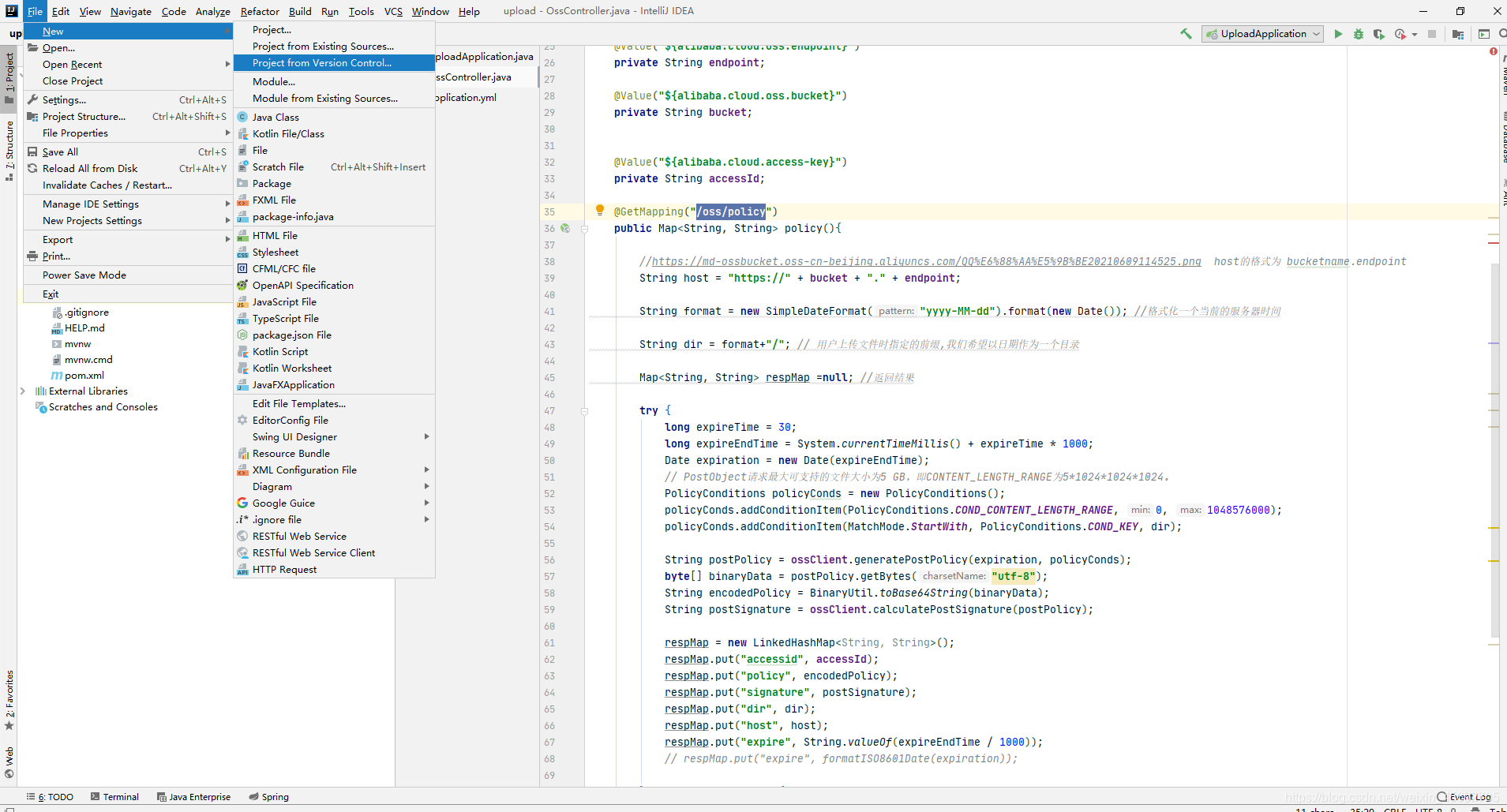The width and height of the screenshot is (1507, 812).
Task: Click the editor vertical scrollbar
Action: coord(1494,450)
